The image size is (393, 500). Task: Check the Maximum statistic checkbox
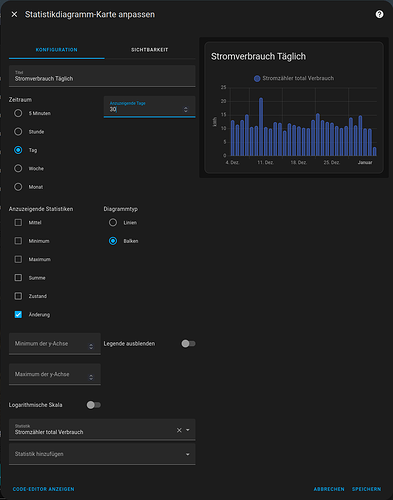[x=18, y=259]
